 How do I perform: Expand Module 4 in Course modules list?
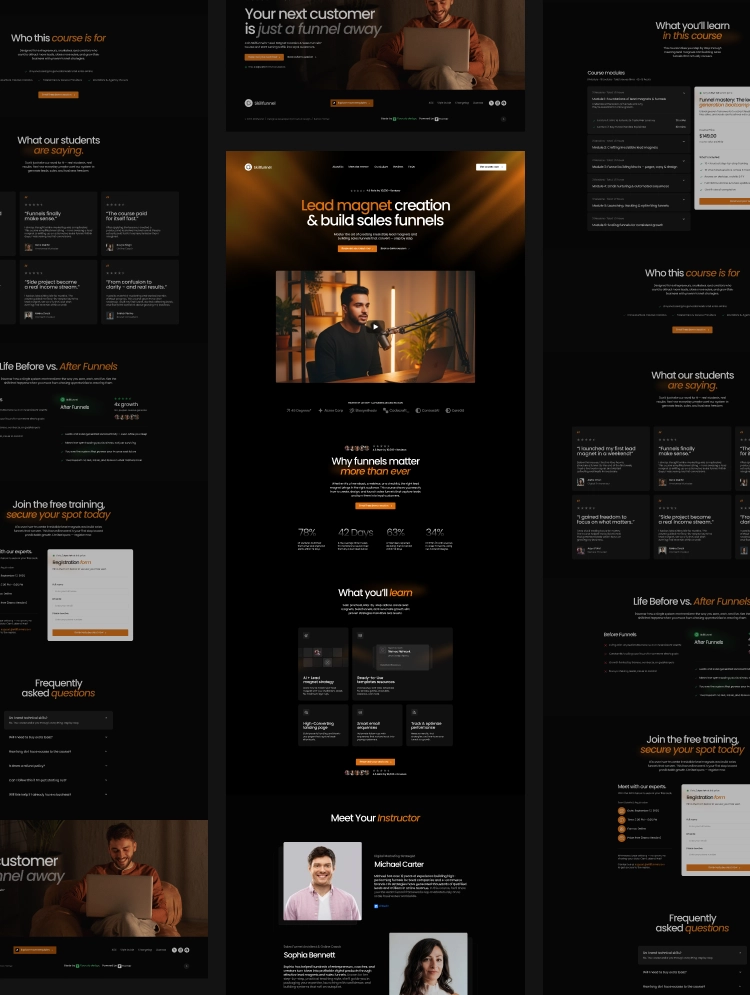pos(638,183)
